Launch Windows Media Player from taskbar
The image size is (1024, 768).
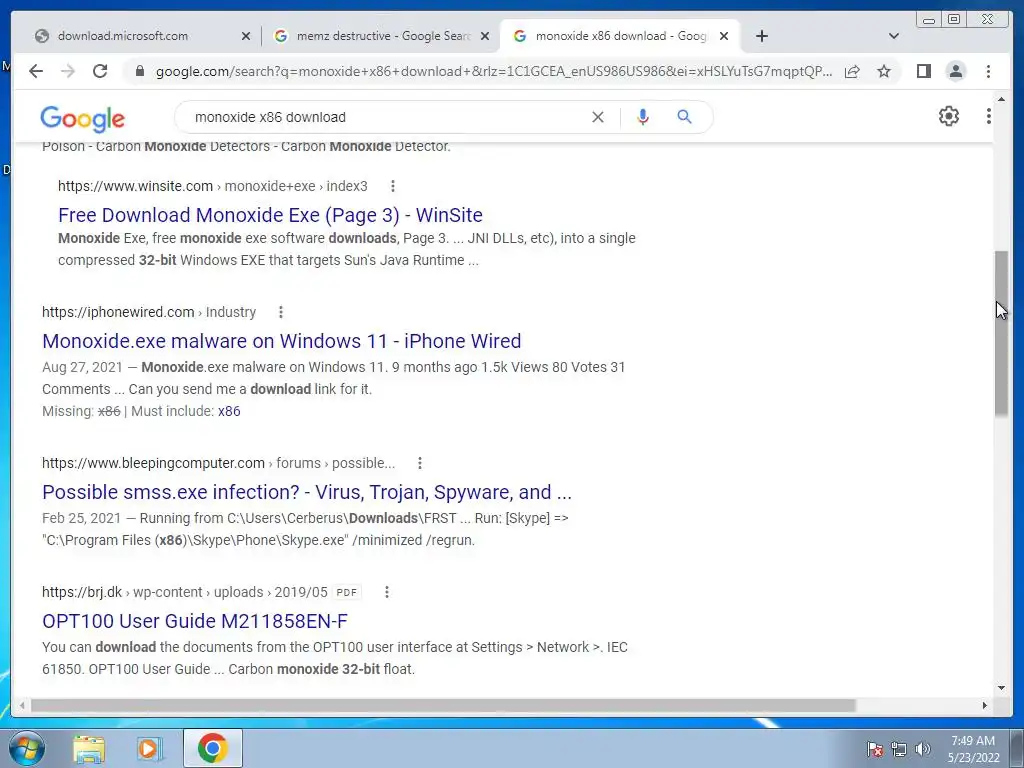point(150,748)
